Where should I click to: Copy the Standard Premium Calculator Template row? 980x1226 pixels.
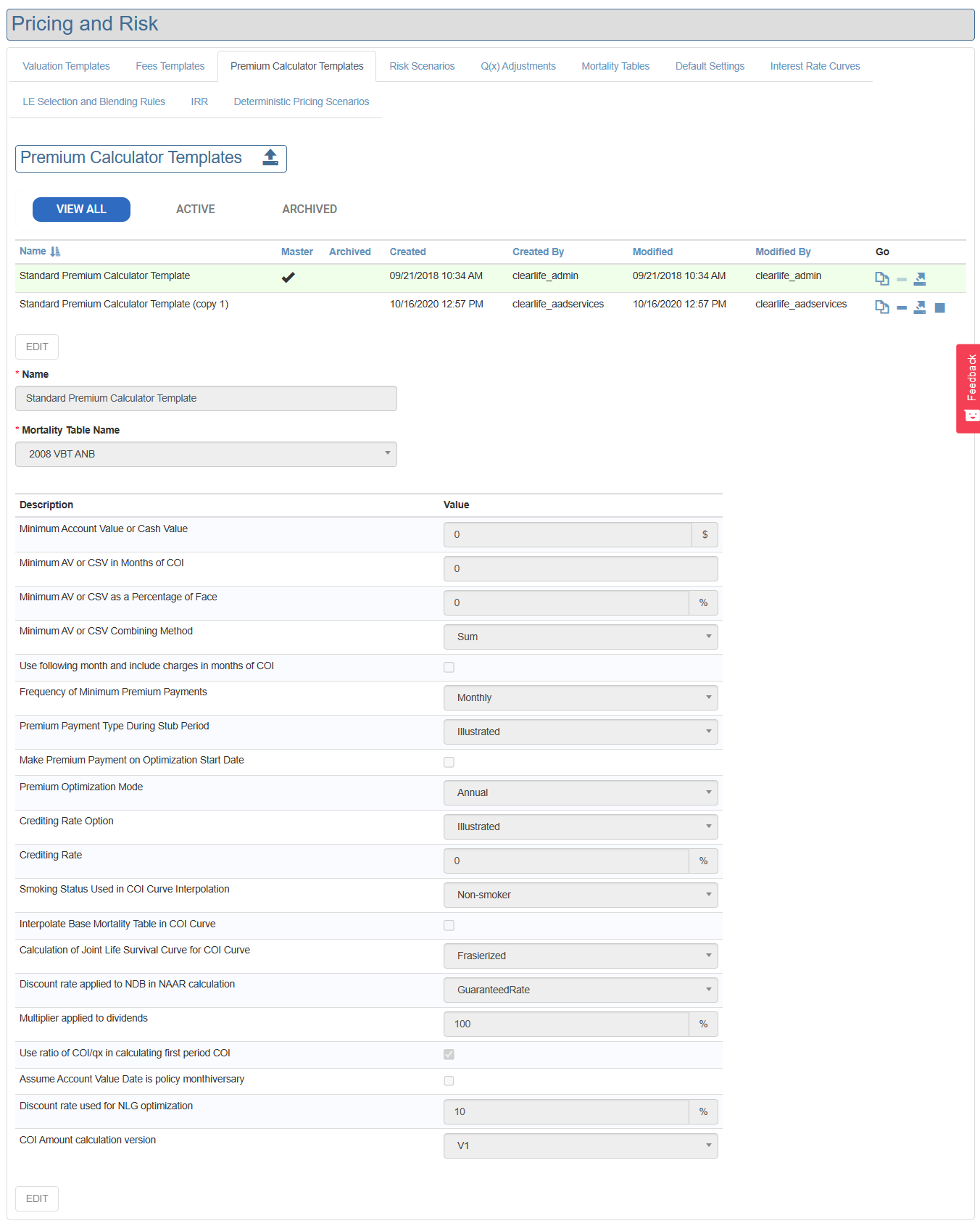pos(881,279)
